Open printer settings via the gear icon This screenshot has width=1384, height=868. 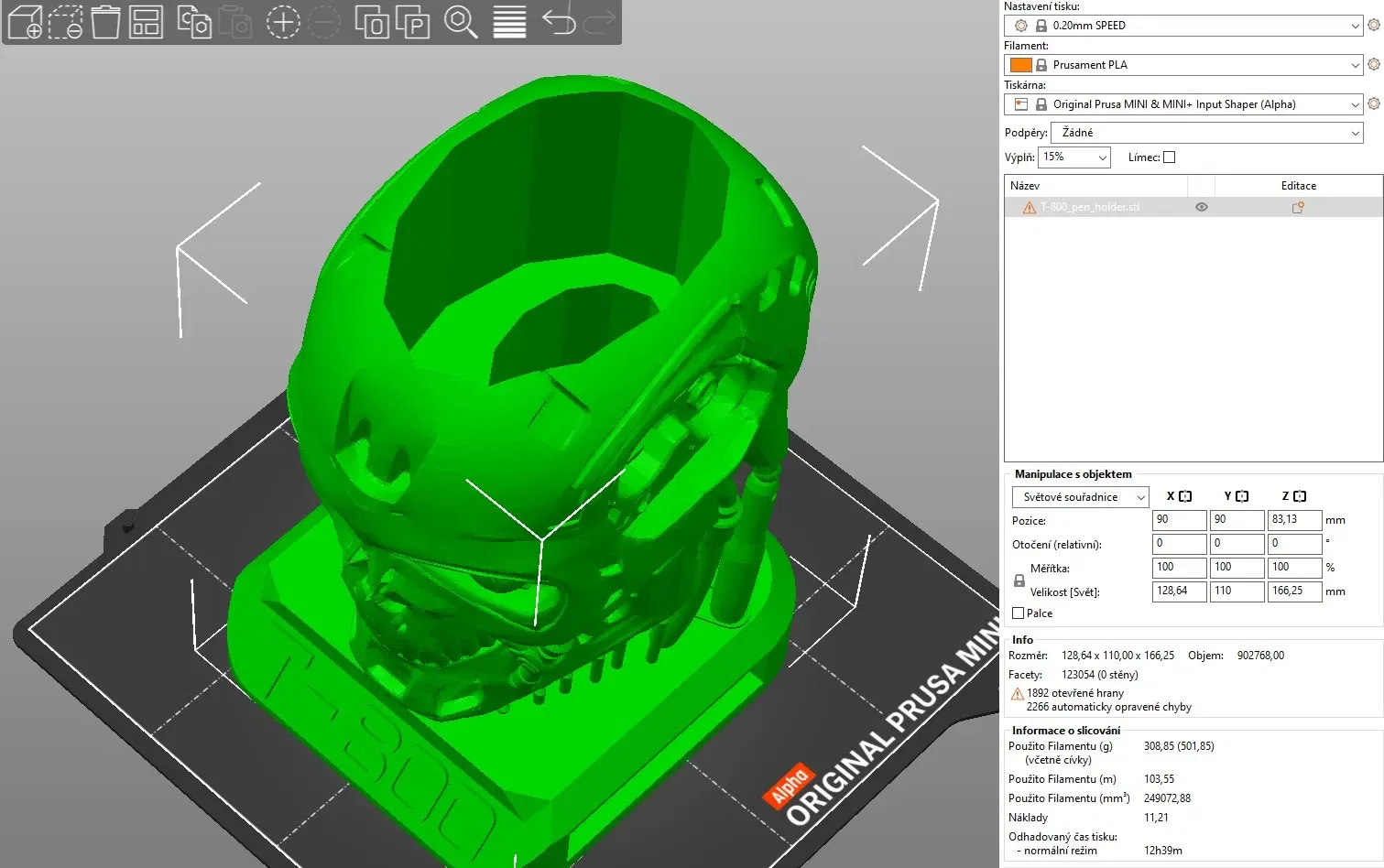pyautogui.click(x=1374, y=103)
